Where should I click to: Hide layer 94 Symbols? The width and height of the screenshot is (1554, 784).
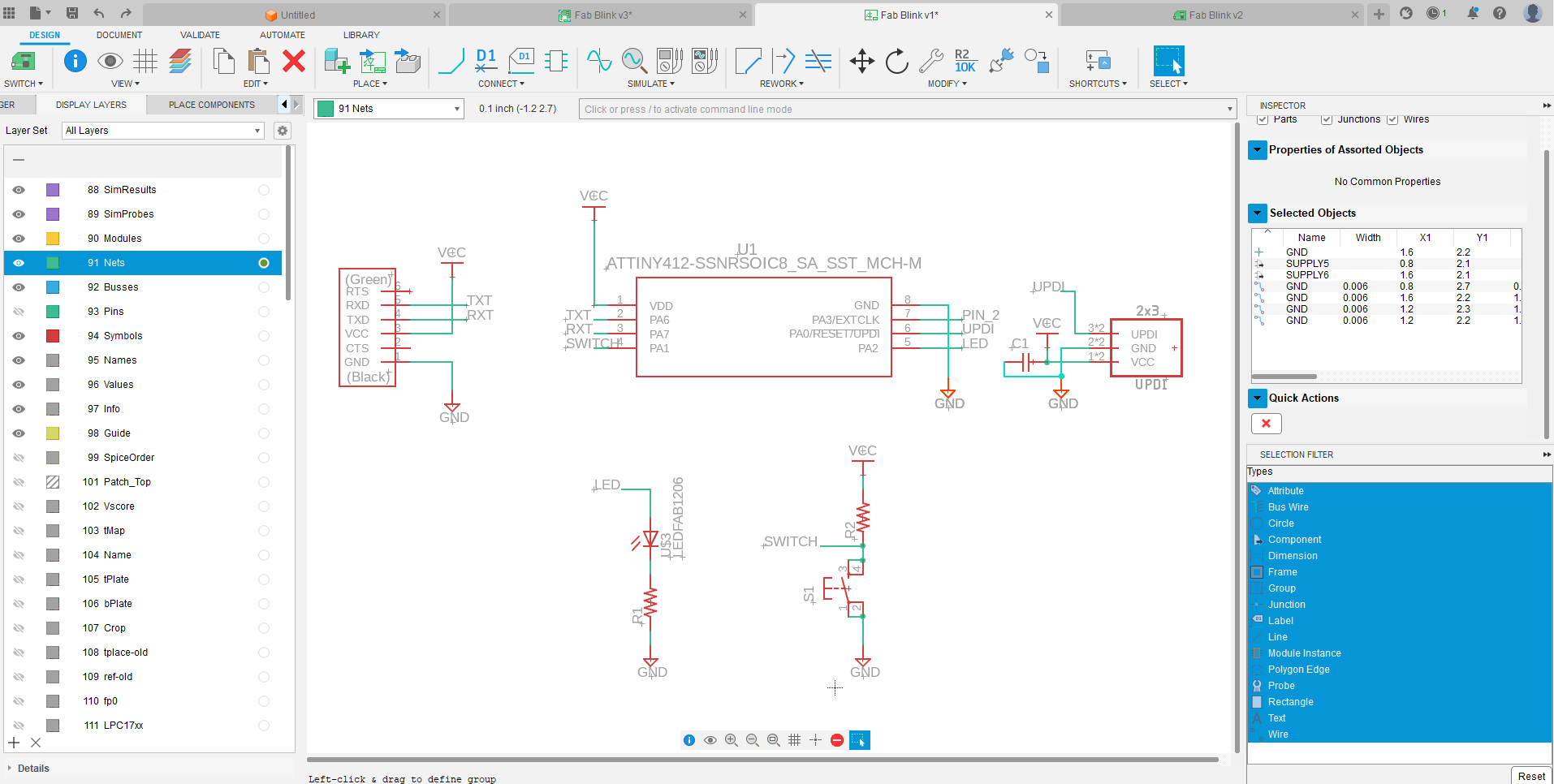pyautogui.click(x=19, y=336)
